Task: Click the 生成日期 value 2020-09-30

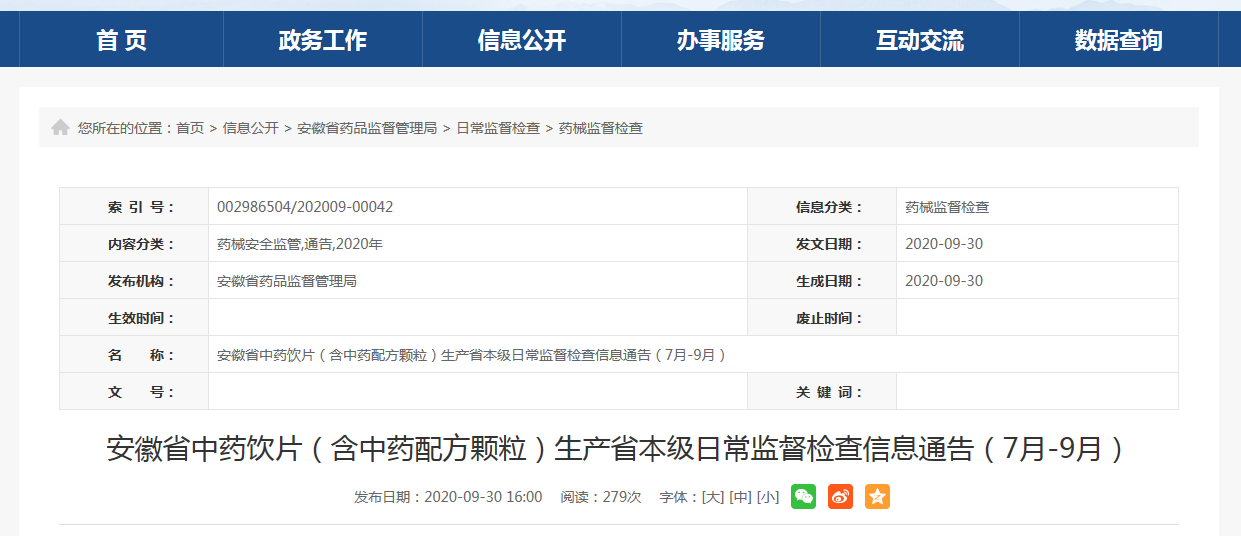Action: (x=944, y=281)
